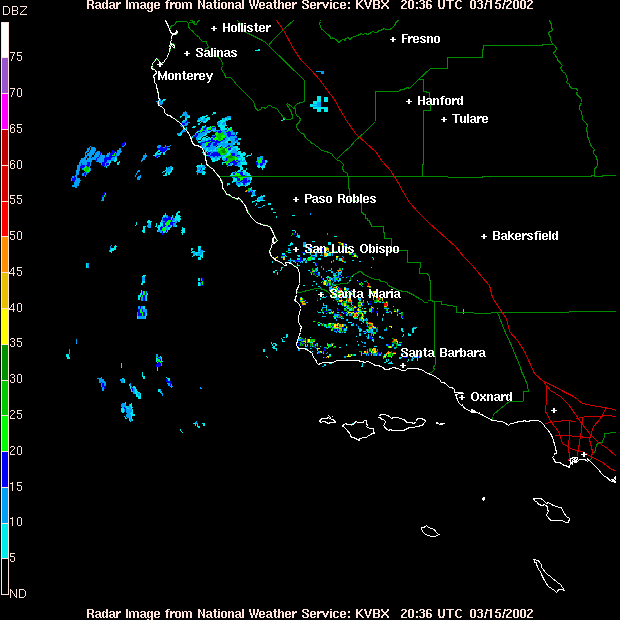Select the plus marker next to Hanford

(x=409, y=101)
